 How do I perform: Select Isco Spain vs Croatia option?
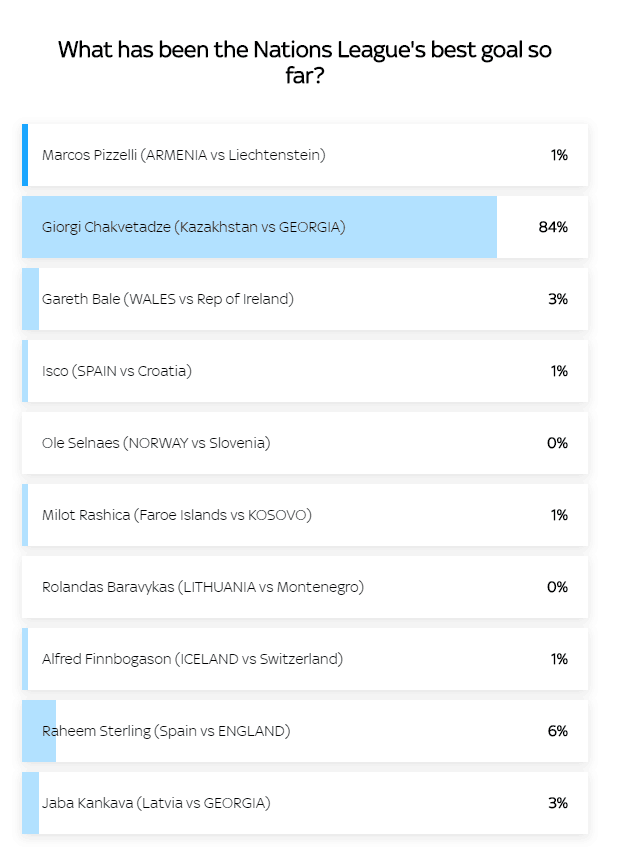coord(305,371)
